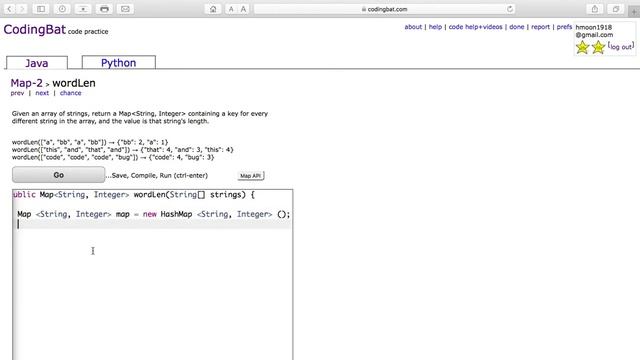
Task: Click the 'this, and, that, and' example line
Action: click(122, 150)
